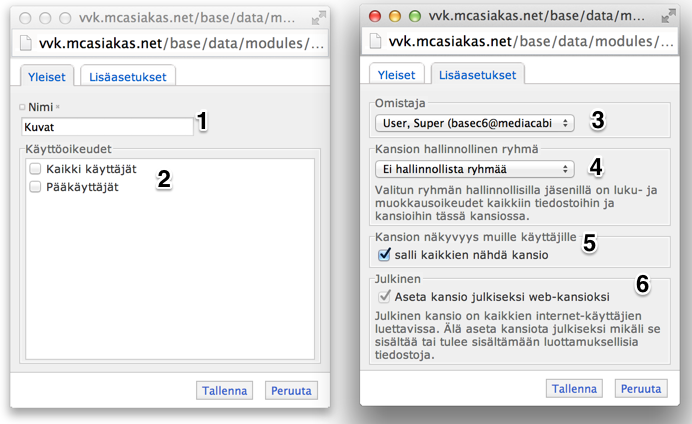The width and height of the screenshot is (692, 424).
Task: Click the green zoom button in right window
Action: coord(415,16)
